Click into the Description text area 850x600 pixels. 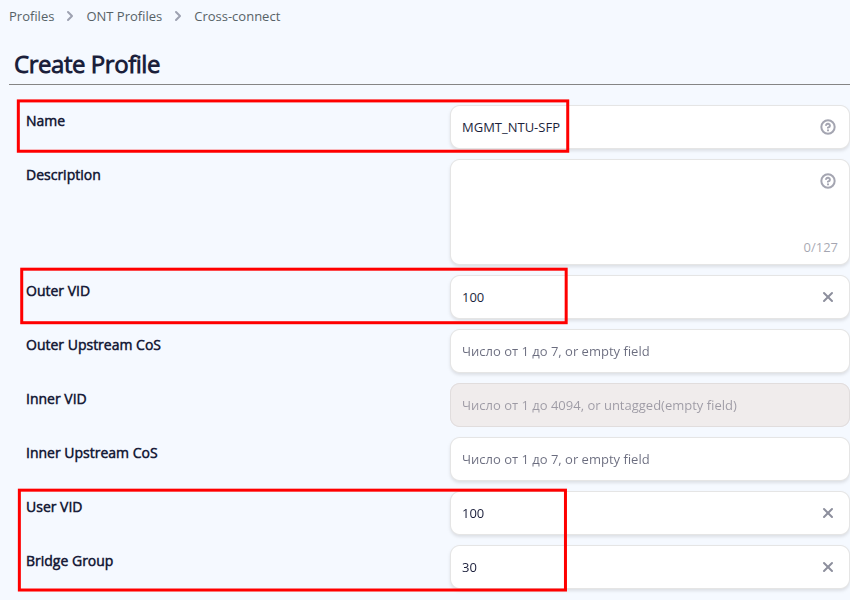click(630, 210)
